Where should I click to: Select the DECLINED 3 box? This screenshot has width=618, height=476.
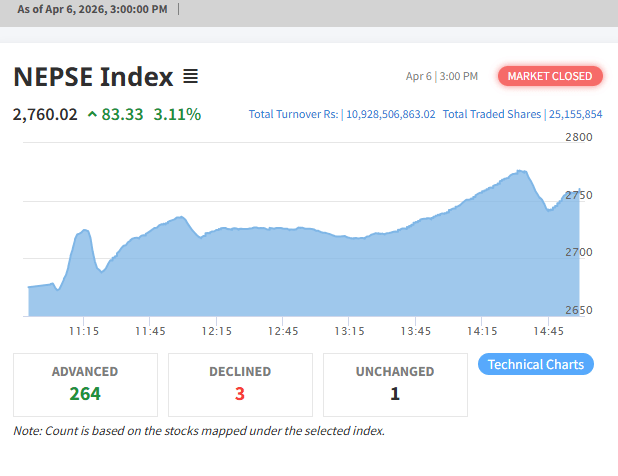[x=240, y=385]
